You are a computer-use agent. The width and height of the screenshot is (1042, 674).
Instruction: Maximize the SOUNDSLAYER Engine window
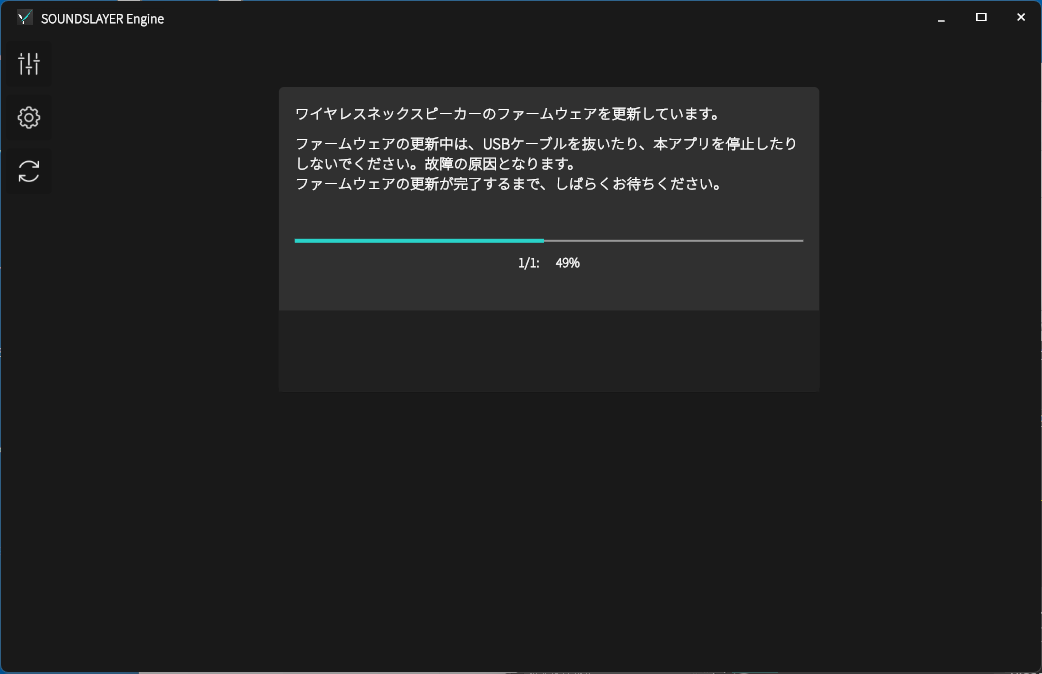[981, 18]
